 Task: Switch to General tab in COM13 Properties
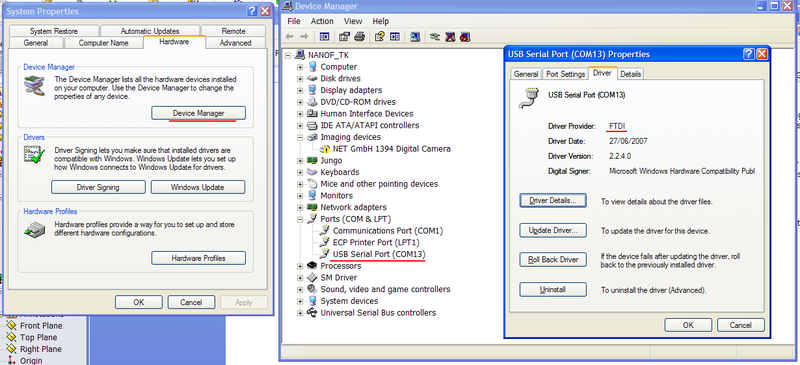[x=526, y=74]
